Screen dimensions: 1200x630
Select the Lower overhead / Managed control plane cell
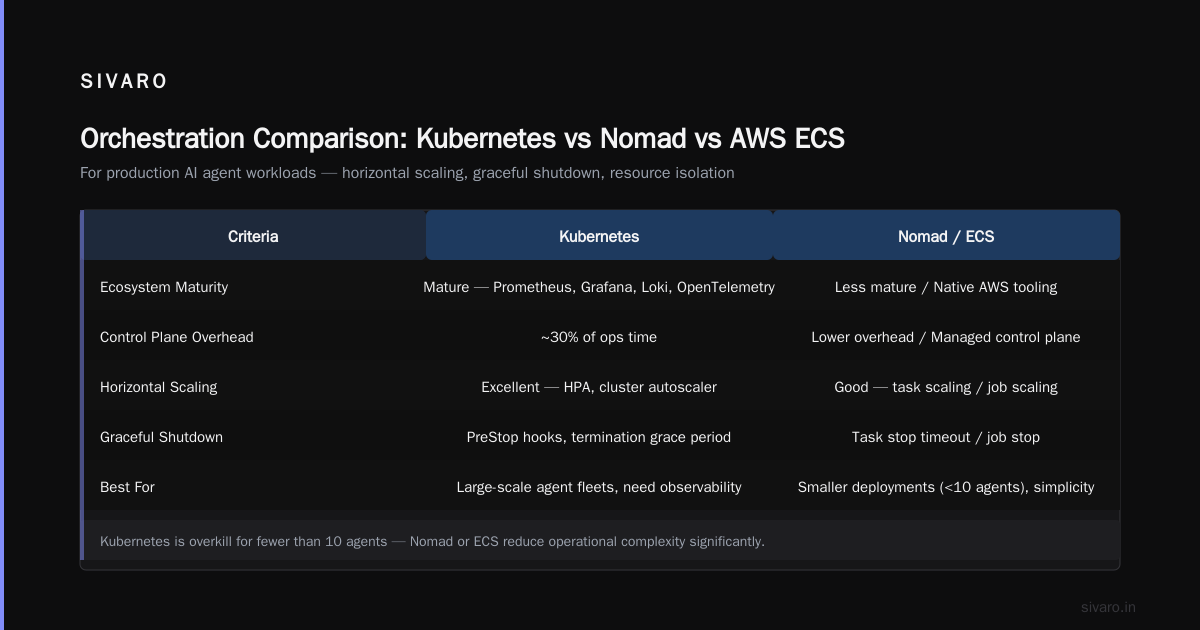coord(946,337)
